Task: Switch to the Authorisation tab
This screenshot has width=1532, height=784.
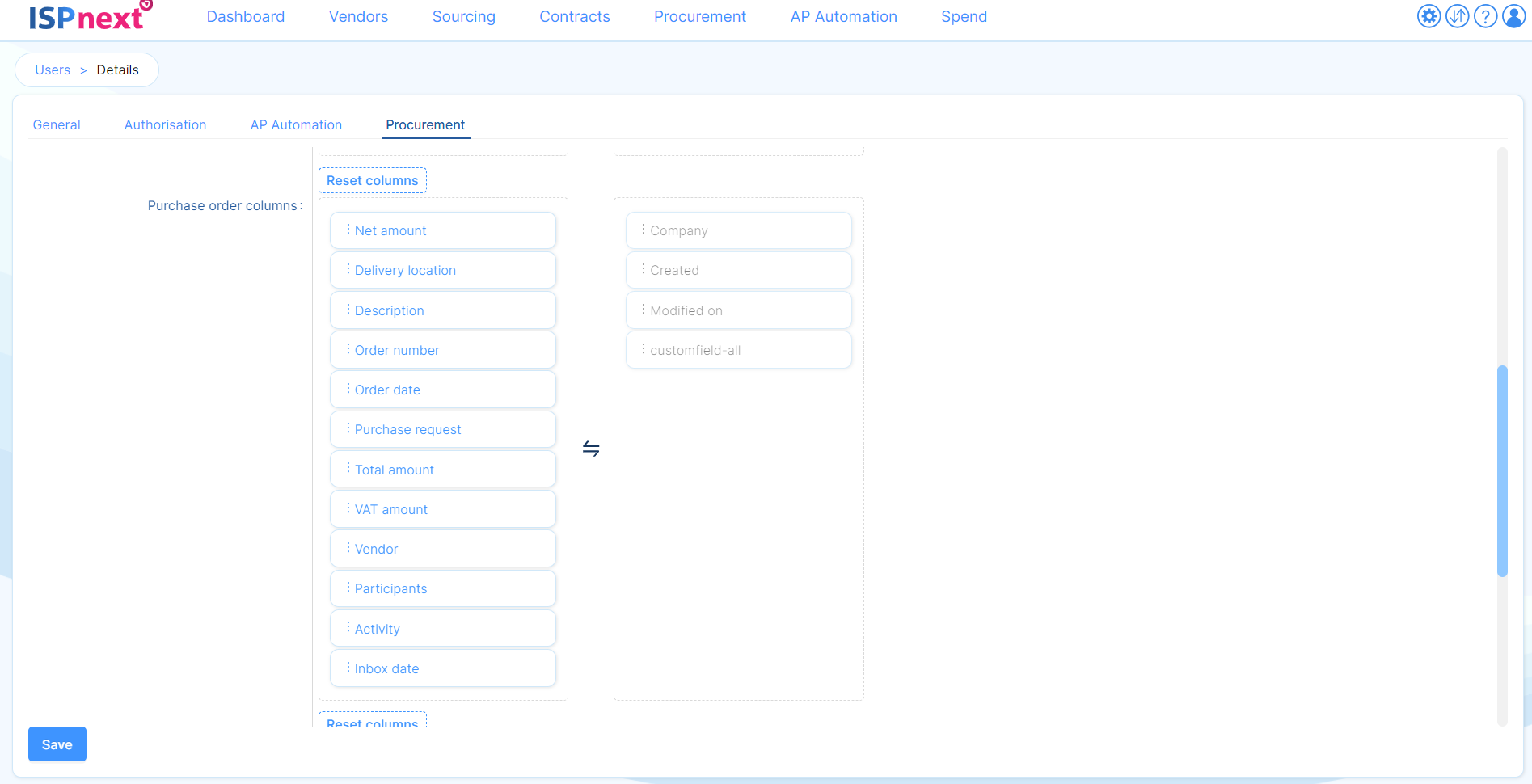Action: (x=165, y=124)
